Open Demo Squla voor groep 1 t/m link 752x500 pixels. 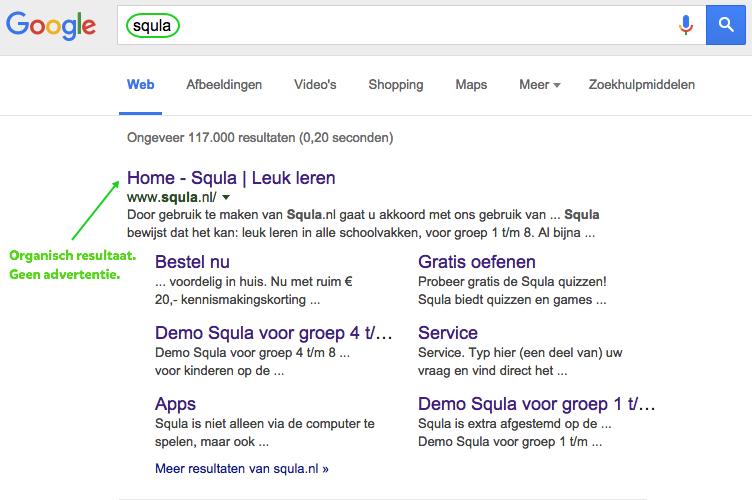tap(537, 404)
